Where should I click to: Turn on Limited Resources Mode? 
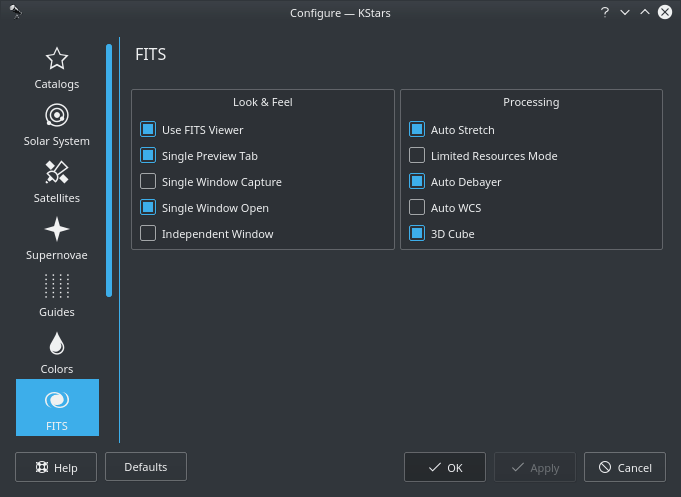click(x=417, y=156)
